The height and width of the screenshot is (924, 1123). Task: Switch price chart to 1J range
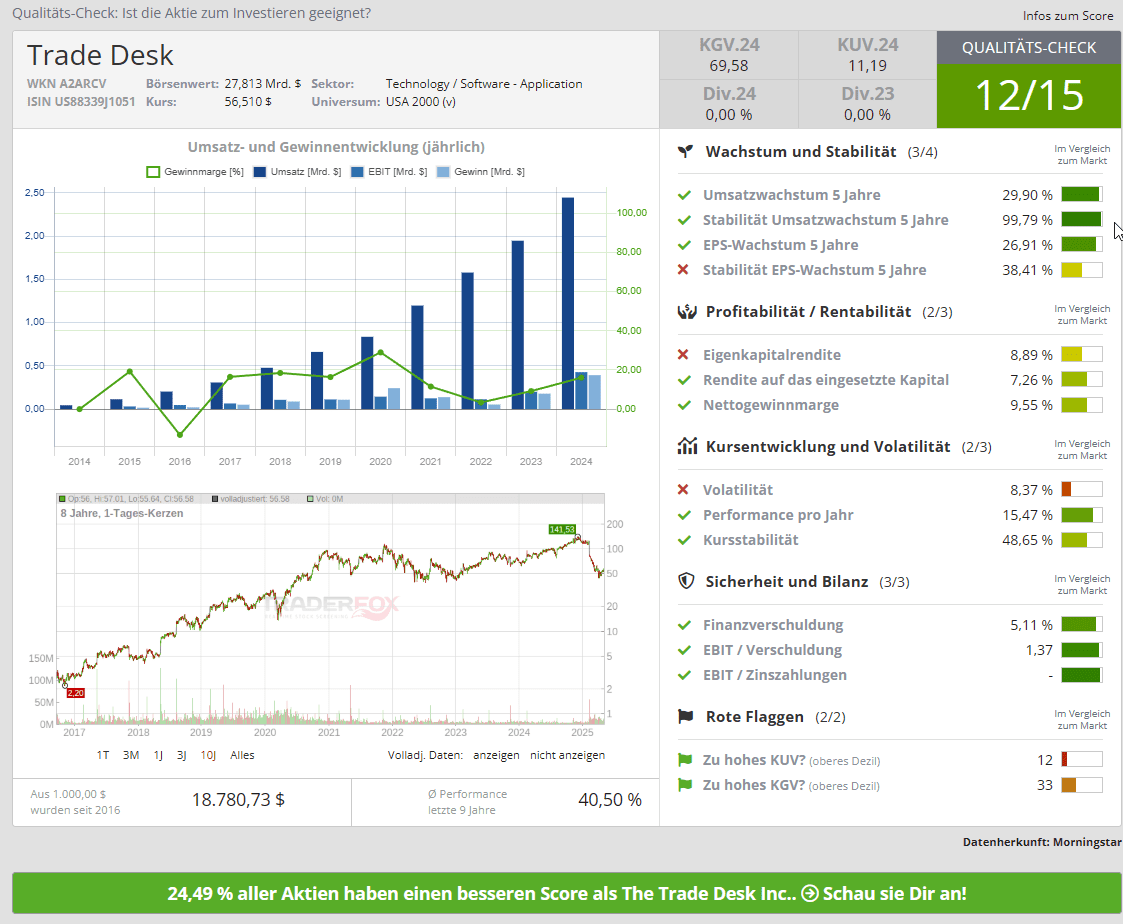coord(158,755)
